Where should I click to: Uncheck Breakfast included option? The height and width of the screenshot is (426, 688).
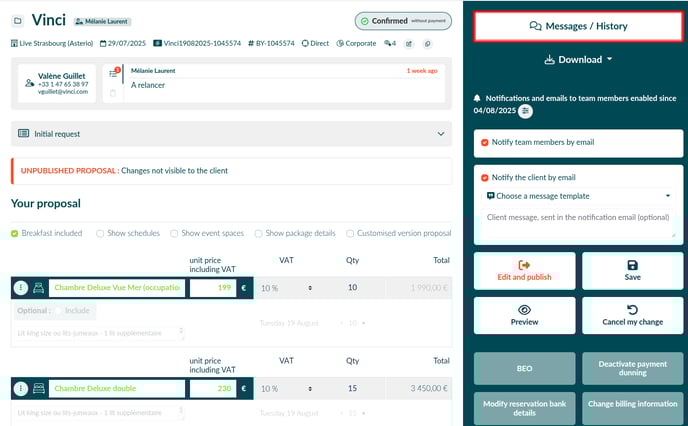click(15, 233)
